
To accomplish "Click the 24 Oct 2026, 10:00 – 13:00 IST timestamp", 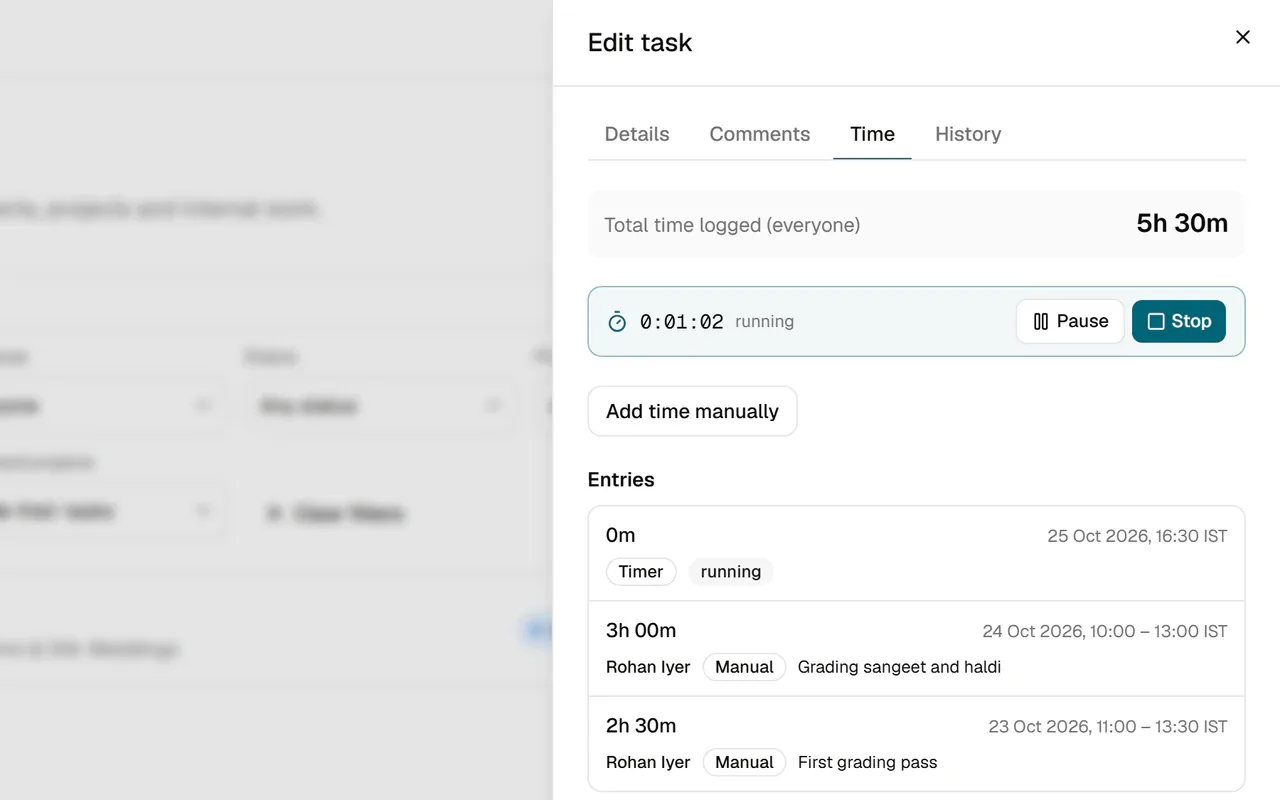I will click(x=1105, y=632).
